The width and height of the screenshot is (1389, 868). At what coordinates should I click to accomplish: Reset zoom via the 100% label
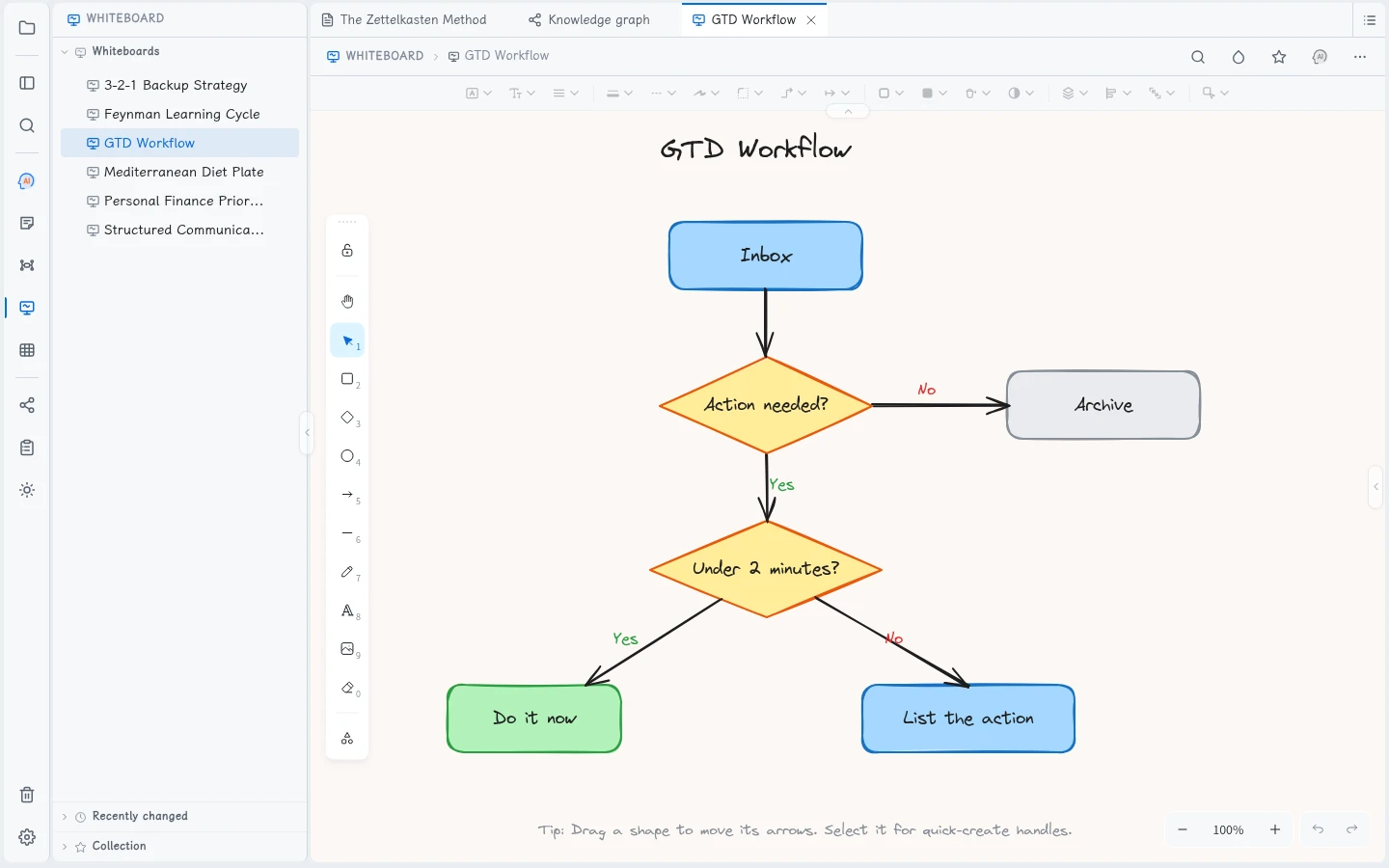pyautogui.click(x=1229, y=829)
